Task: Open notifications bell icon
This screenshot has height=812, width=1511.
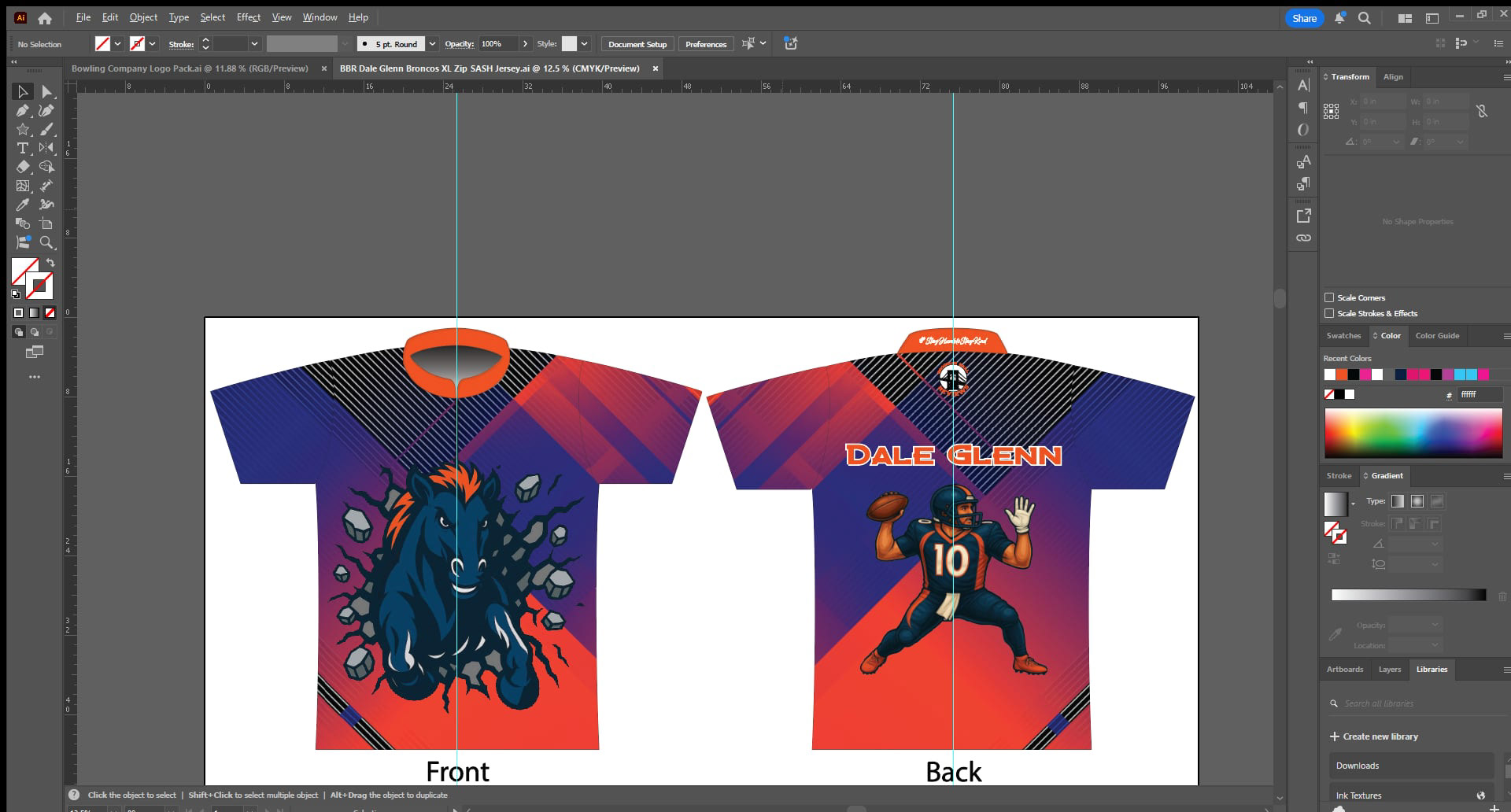Action: click(1339, 18)
